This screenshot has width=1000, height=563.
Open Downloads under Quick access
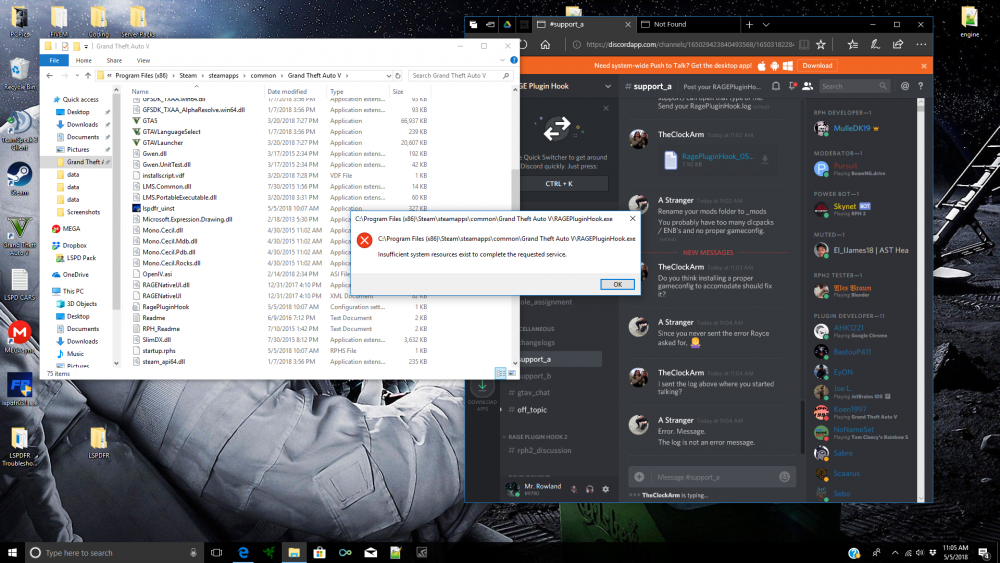pos(82,124)
